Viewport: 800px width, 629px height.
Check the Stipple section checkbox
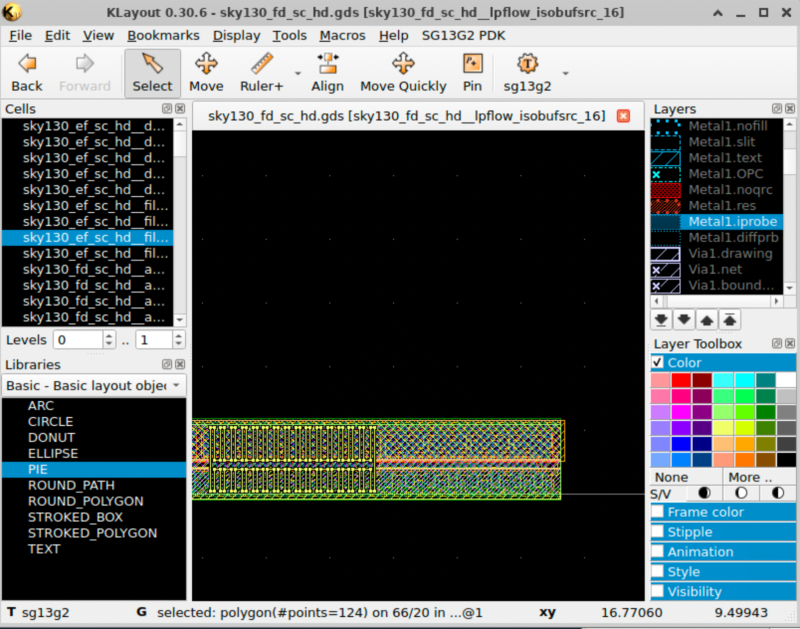click(658, 532)
